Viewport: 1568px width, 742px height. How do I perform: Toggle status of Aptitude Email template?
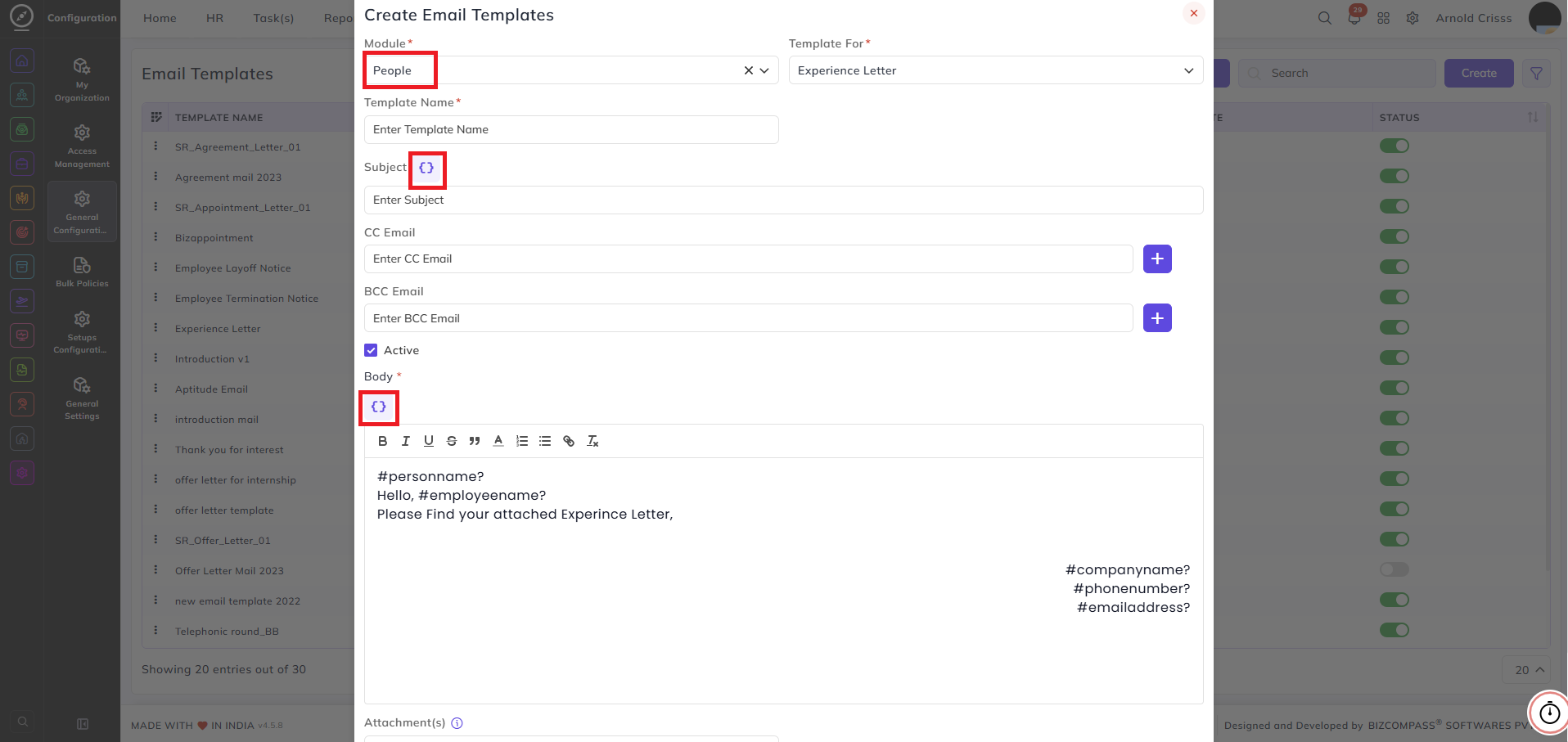point(1394,388)
